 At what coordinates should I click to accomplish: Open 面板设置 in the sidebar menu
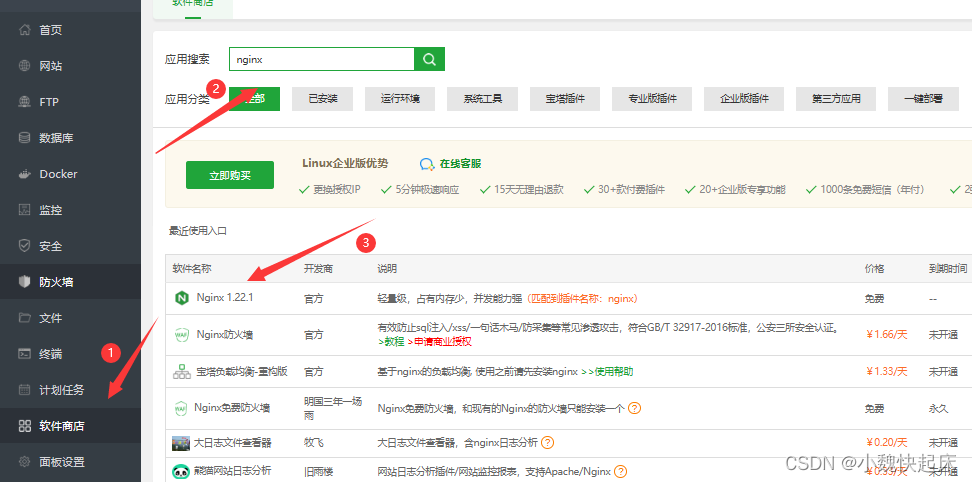[62, 462]
